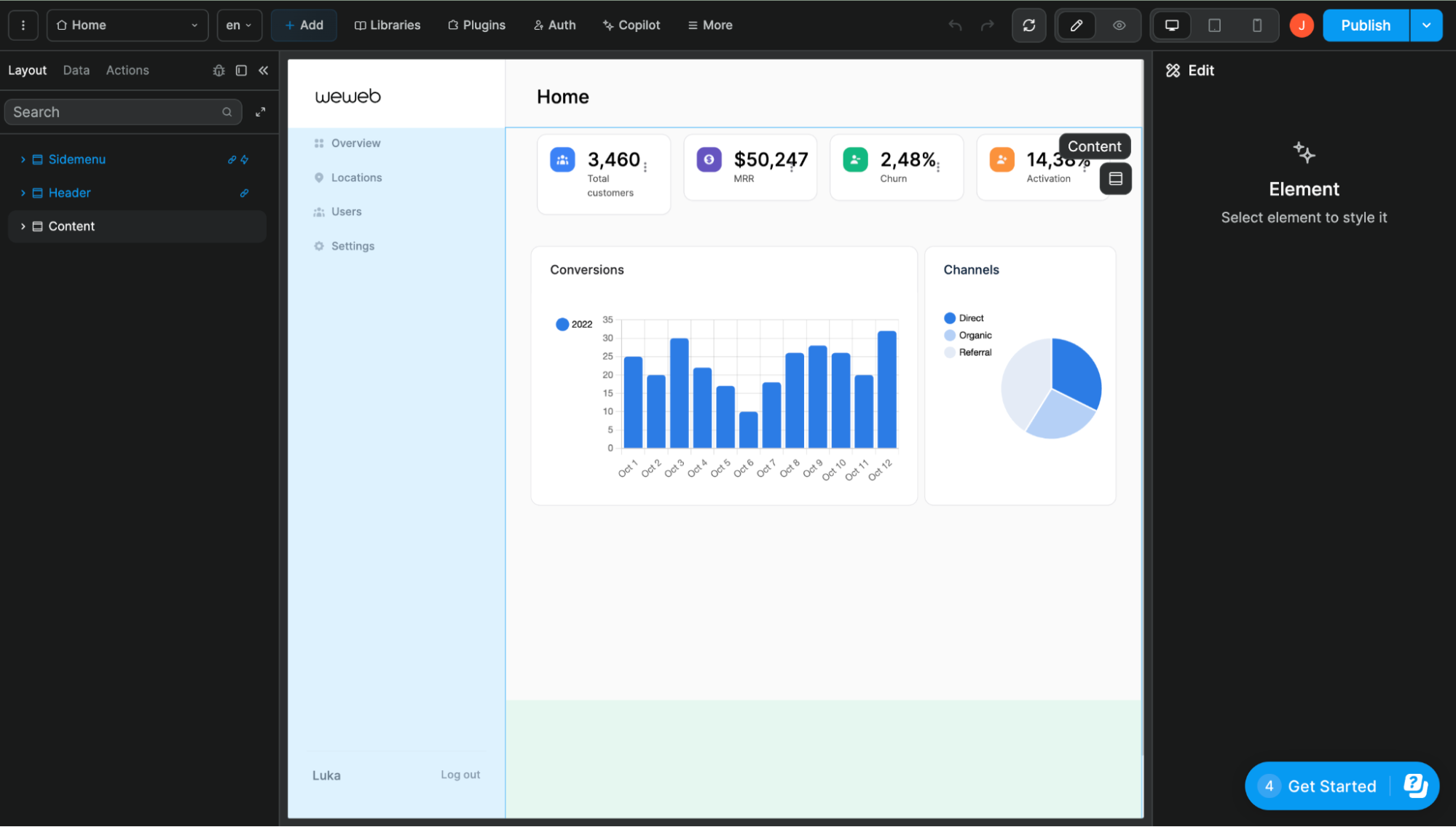Click the lightning toggle next to Sidemenu
The image size is (1456, 827).
click(245, 159)
